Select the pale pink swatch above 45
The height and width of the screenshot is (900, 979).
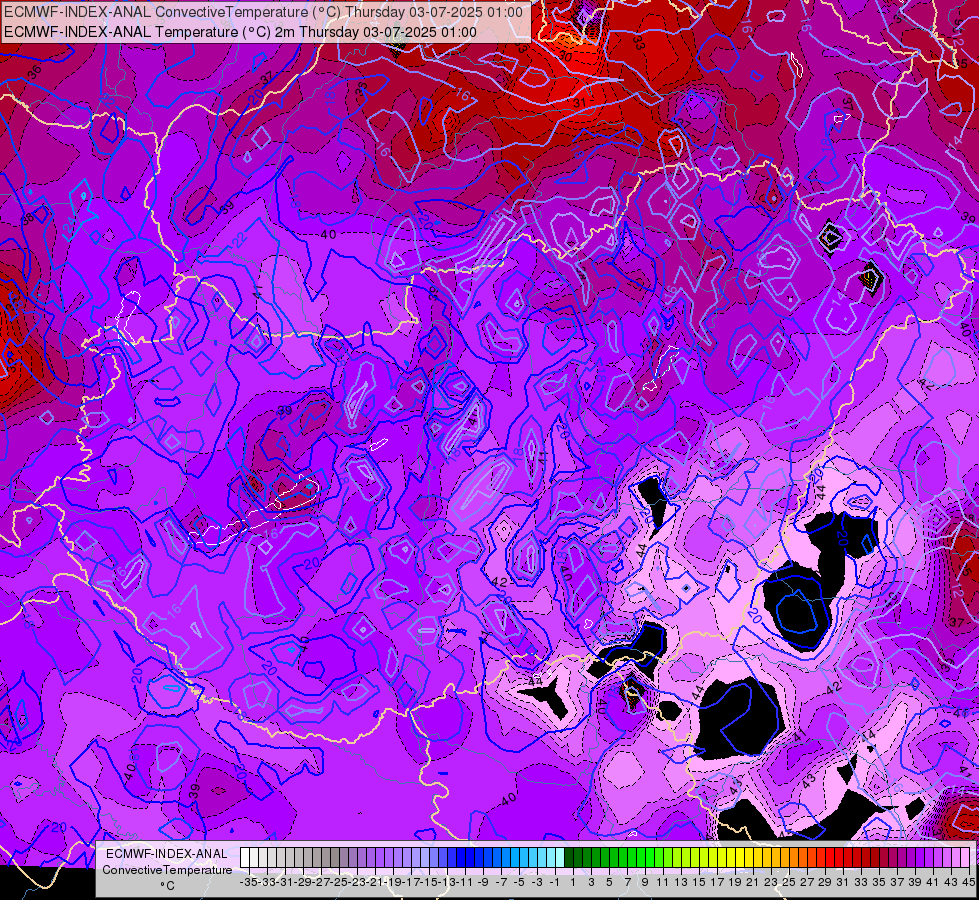point(965,857)
